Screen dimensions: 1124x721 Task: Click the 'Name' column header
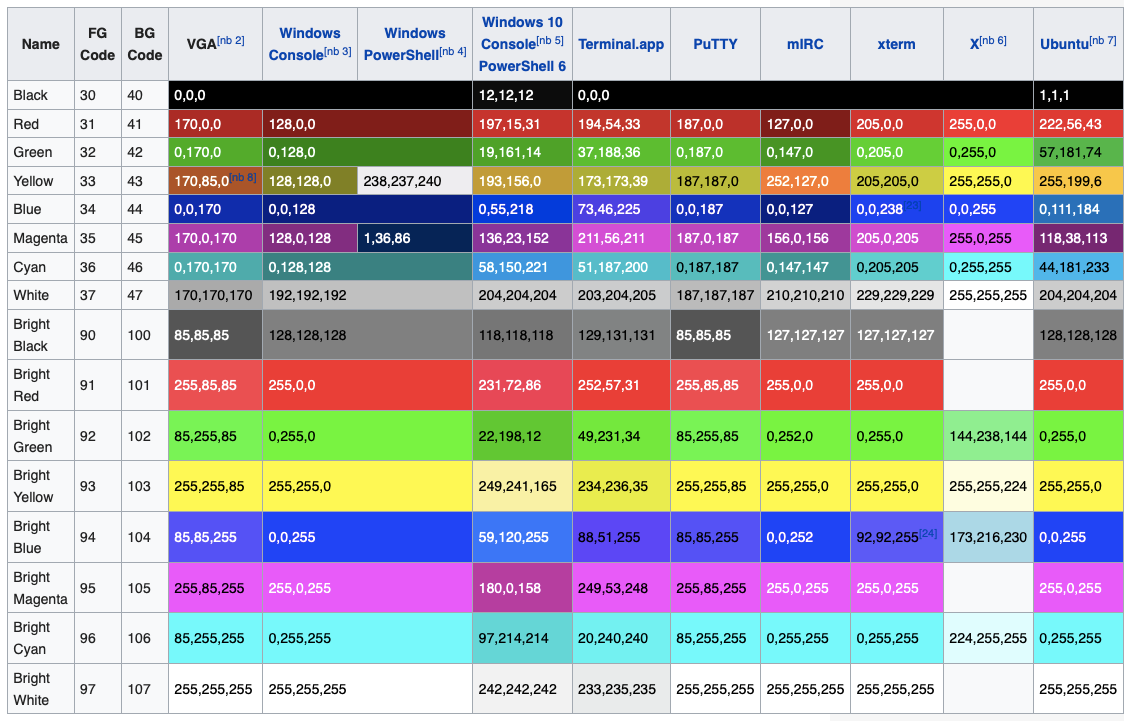[x=41, y=44]
